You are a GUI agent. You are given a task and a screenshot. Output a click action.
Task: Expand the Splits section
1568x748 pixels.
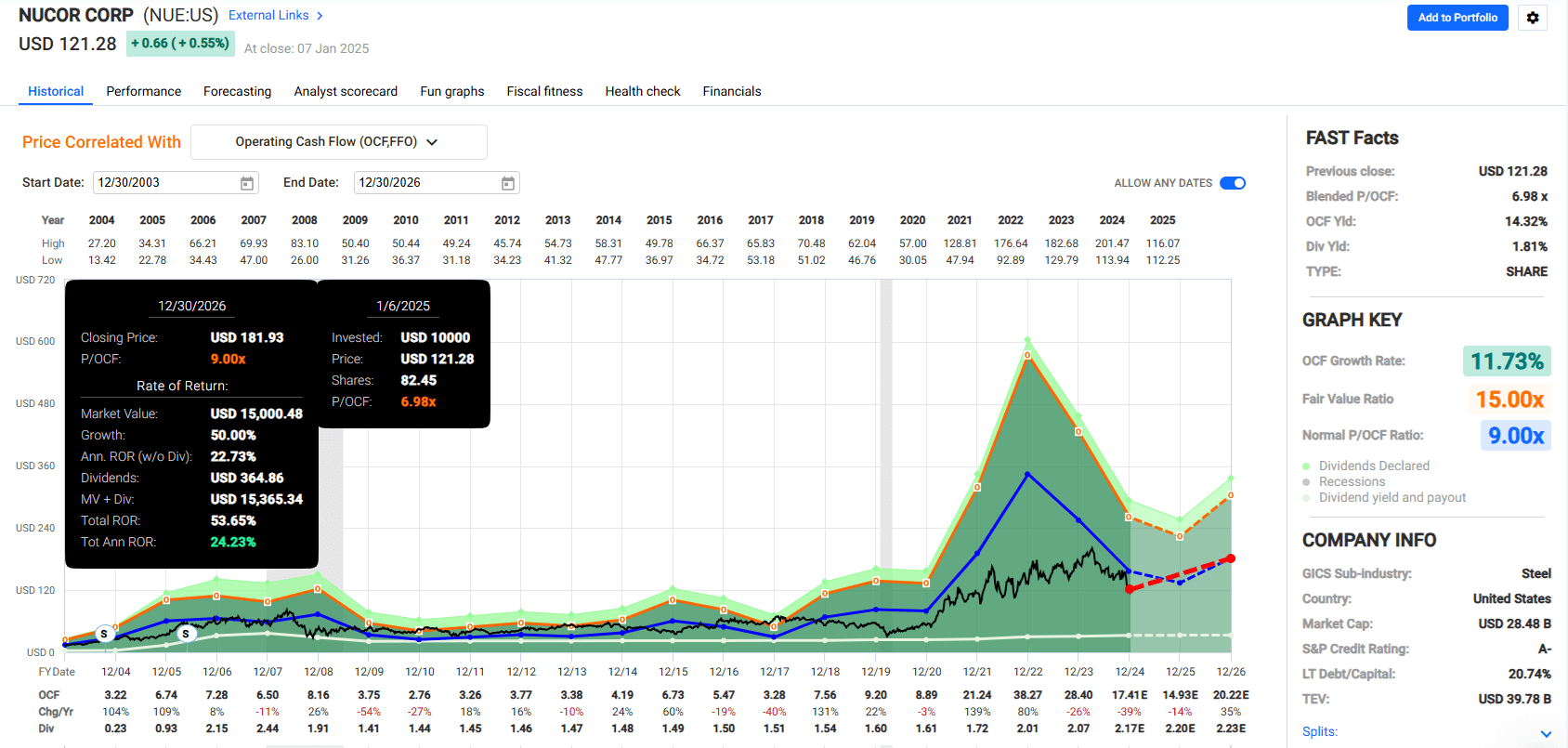tap(1546, 733)
